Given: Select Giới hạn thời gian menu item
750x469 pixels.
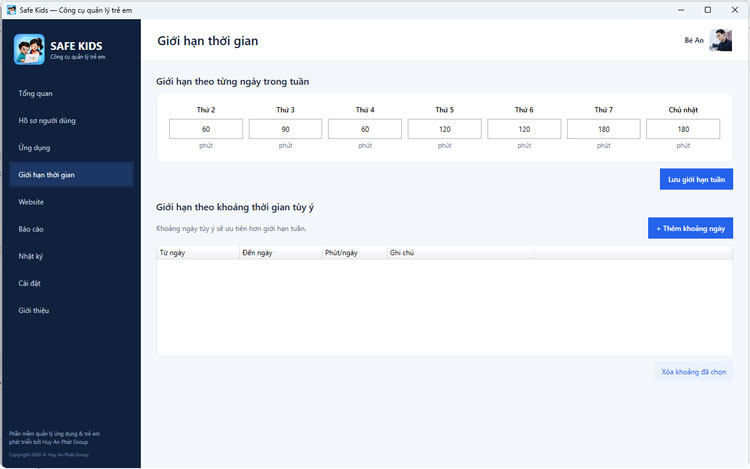Looking at the screenshot, I should (x=71, y=175).
